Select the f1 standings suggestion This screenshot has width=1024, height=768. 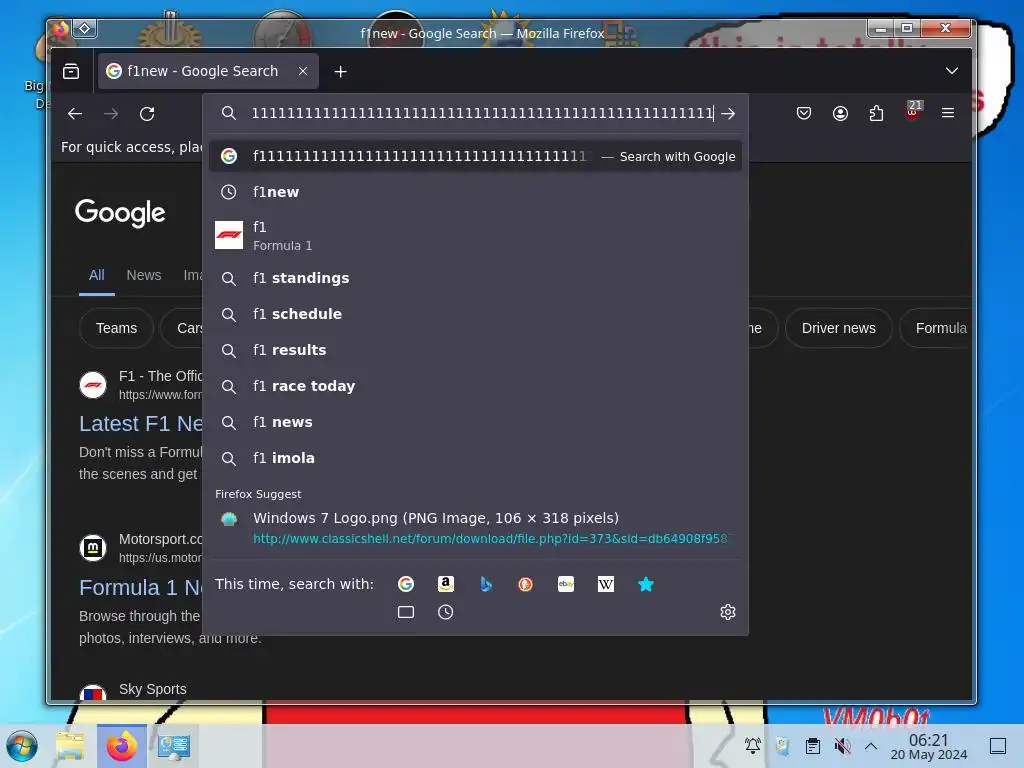pos(475,278)
